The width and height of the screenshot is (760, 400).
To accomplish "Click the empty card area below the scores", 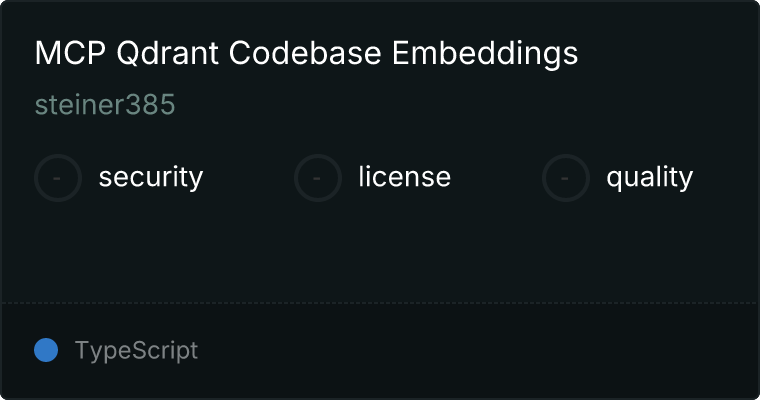I will pyautogui.click(x=380, y=252).
